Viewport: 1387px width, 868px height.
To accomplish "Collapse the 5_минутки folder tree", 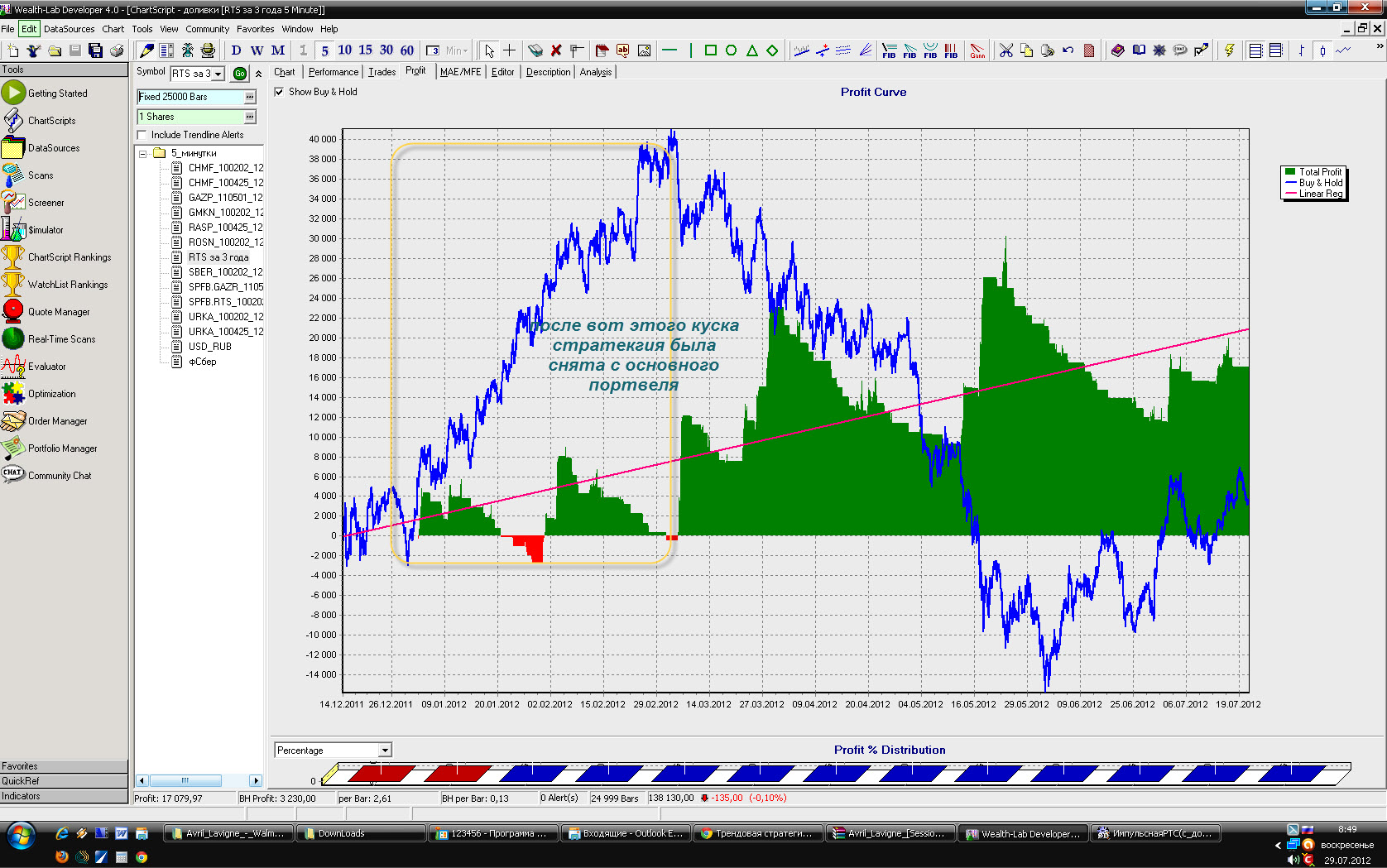I will click(x=142, y=153).
